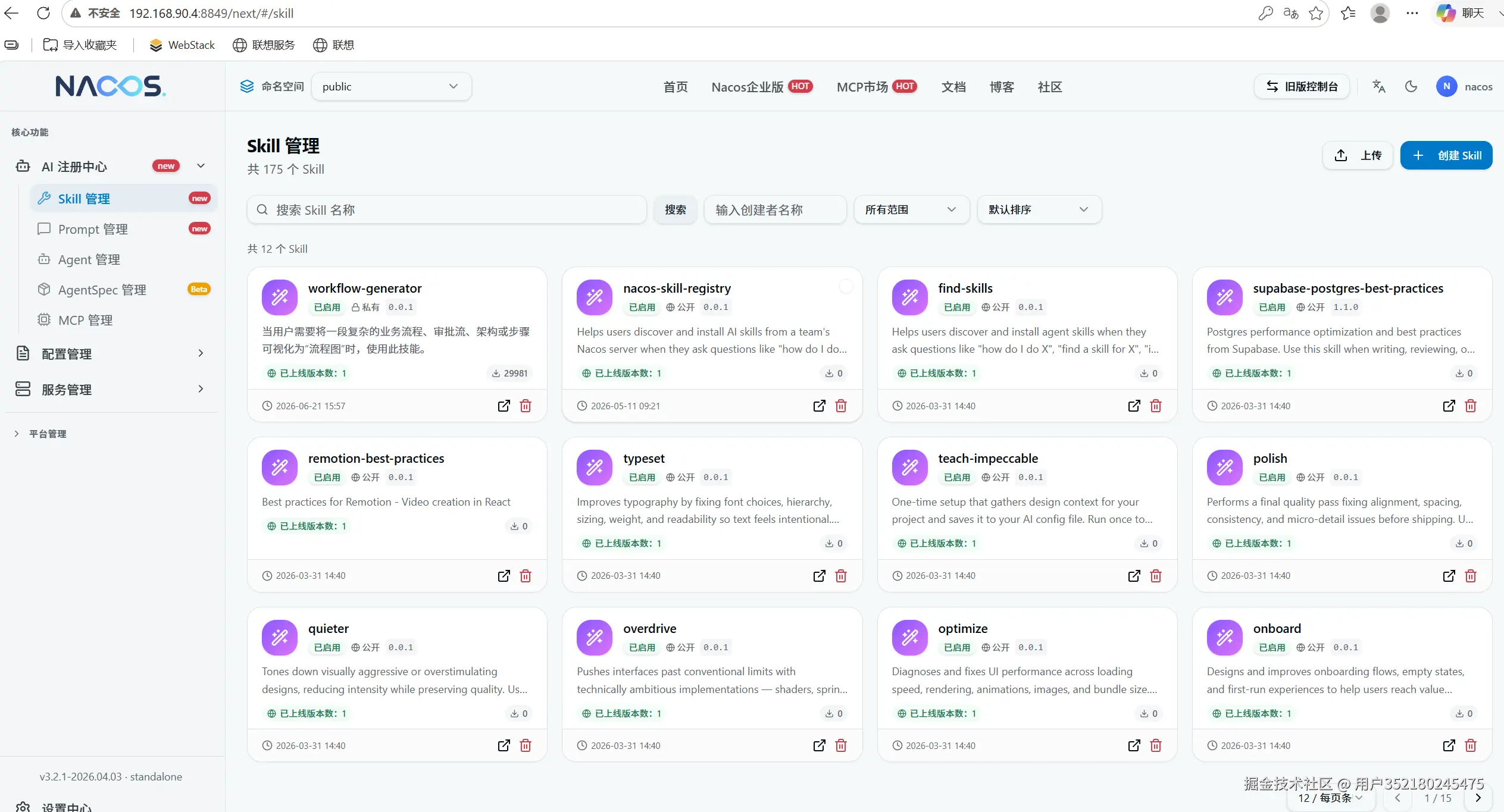Open the 默认排序 sort dropdown
The height and width of the screenshot is (812, 1504).
(1039, 210)
